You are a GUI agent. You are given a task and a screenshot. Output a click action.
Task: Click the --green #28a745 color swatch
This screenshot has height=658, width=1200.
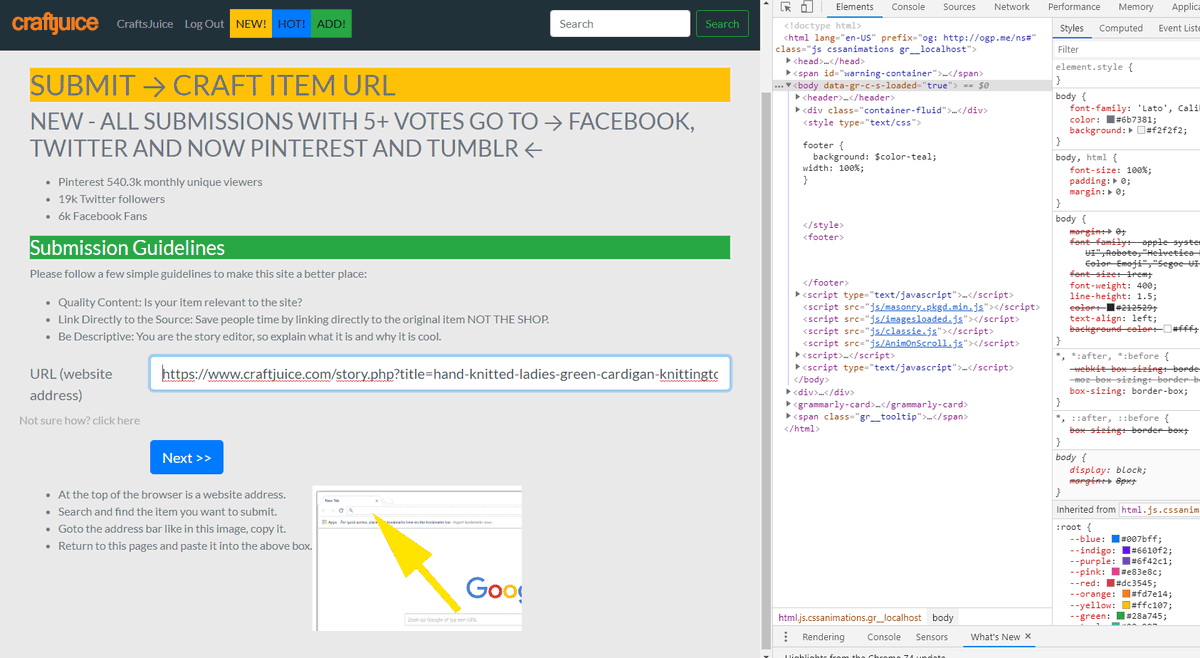[x=1119, y=616]
